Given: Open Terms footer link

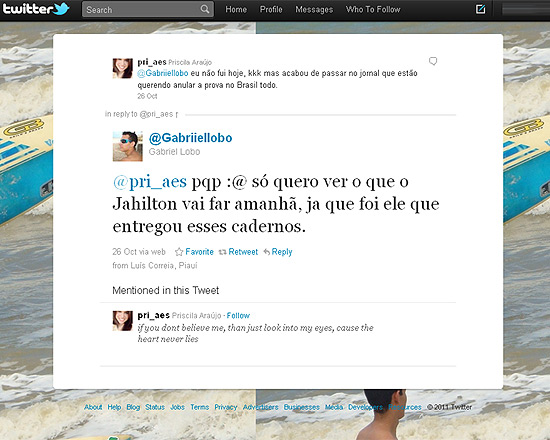Looking at the screenshot, I should coord(200,407).
